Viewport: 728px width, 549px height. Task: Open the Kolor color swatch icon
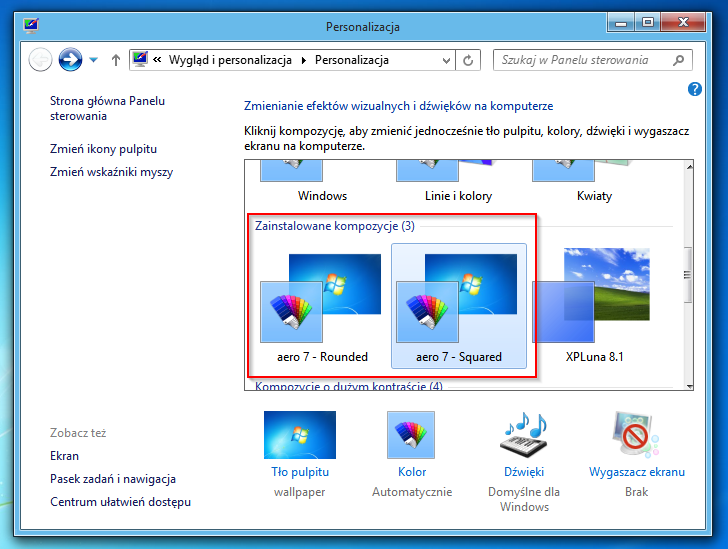(x=411, y=435)
